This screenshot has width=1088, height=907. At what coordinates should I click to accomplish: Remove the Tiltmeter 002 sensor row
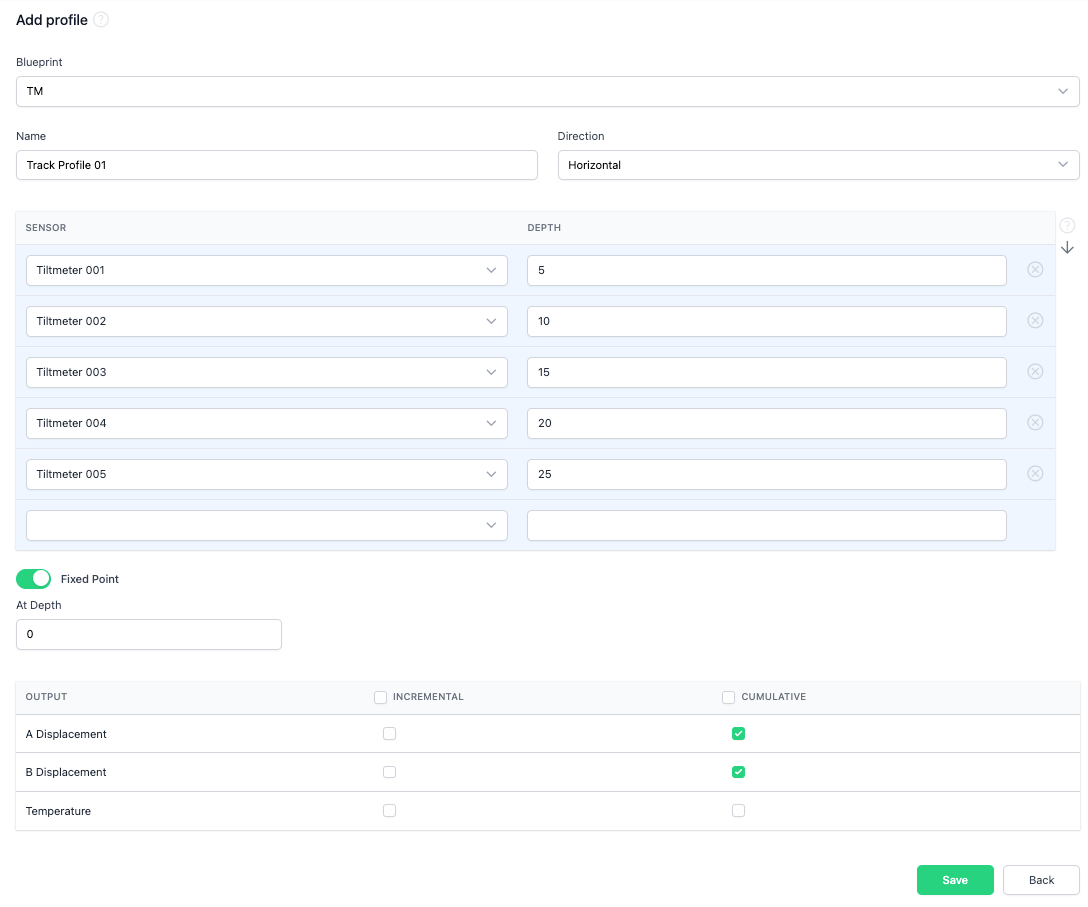coord(1035,321)
